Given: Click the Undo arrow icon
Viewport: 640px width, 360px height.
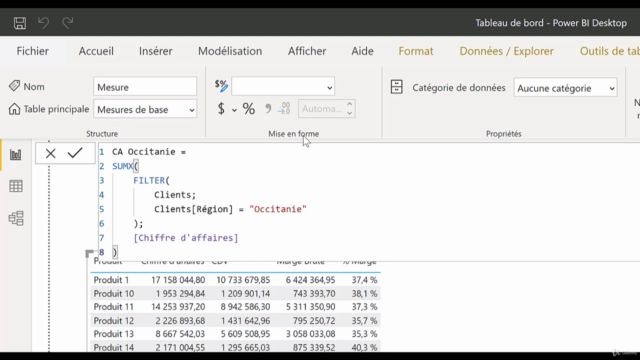Looking at the screenshot, I should 43,23.
